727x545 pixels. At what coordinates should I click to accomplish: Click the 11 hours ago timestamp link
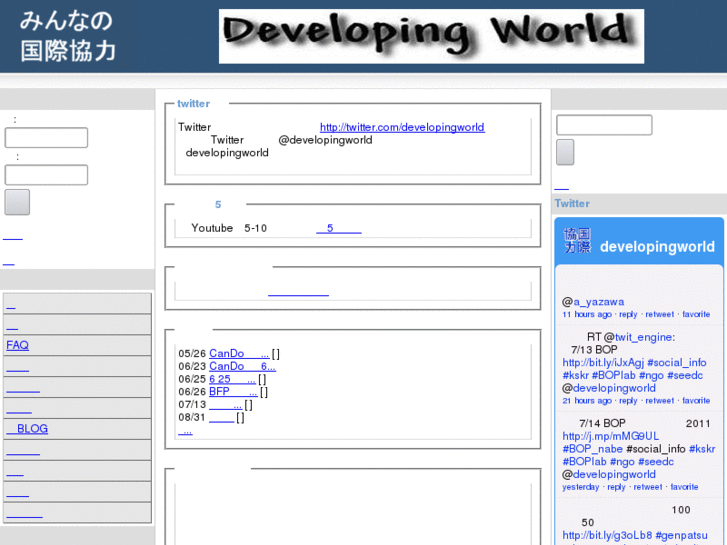[x=587, y=314]
